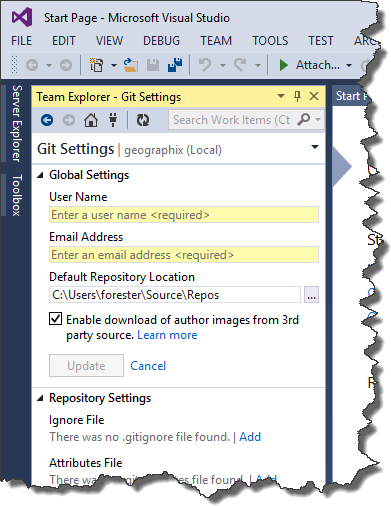The height and width of the screenshot is (506, 391).
Task: Click the Save All toolbar icon
Action: tap(175, 65)
